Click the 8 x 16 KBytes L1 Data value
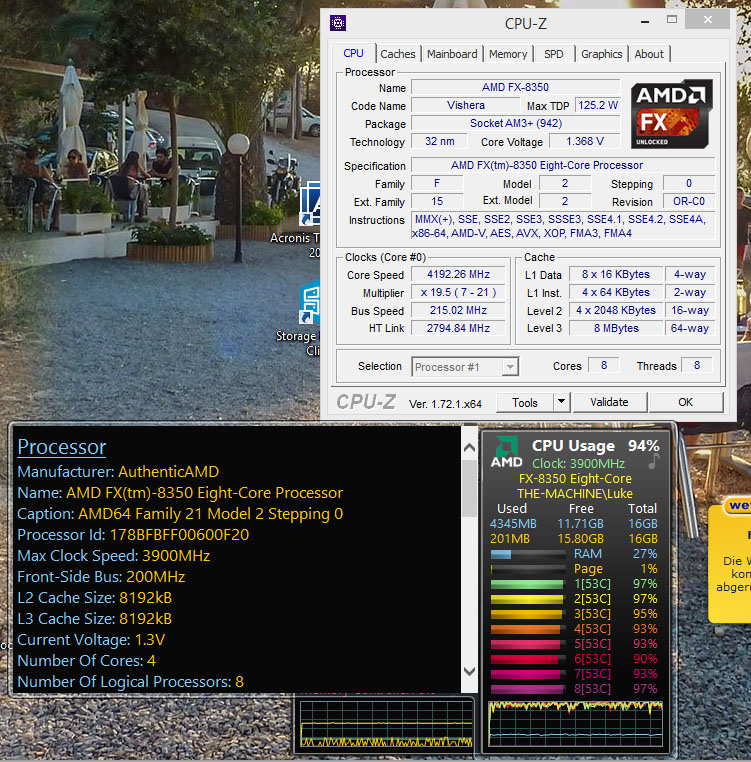The width and height of the screenshot is (751, 762). pyautogui.click(x=616, y=275)
